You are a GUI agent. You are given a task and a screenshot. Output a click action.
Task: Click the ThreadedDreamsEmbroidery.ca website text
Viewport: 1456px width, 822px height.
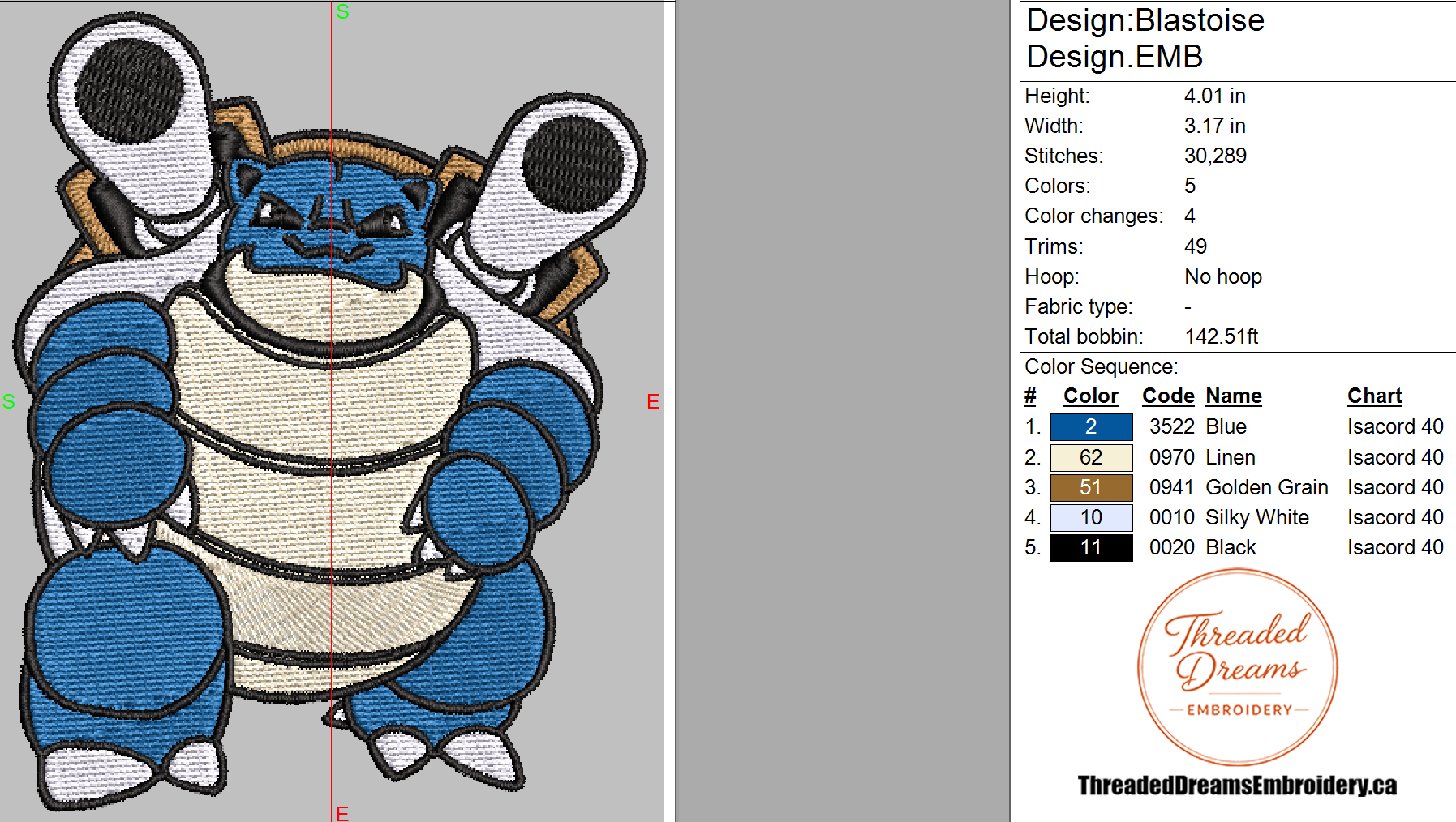[x=1237, y=786]
